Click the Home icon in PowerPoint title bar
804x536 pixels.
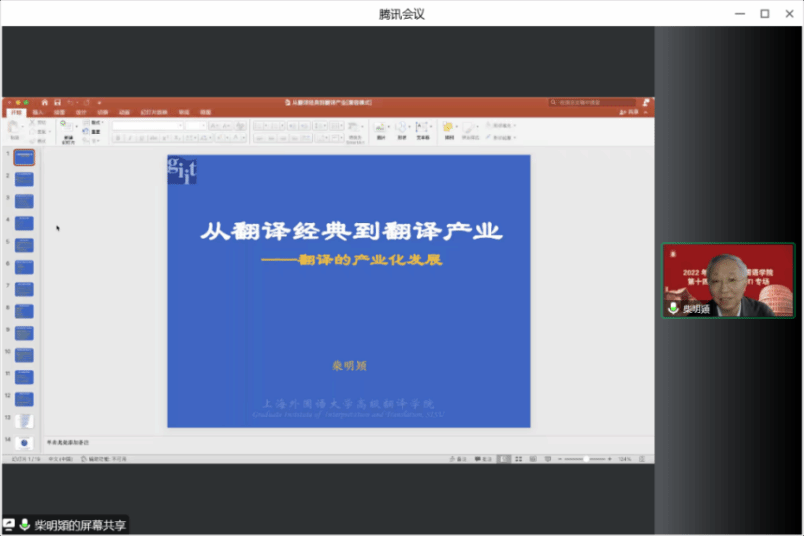(x=45, y=102)
